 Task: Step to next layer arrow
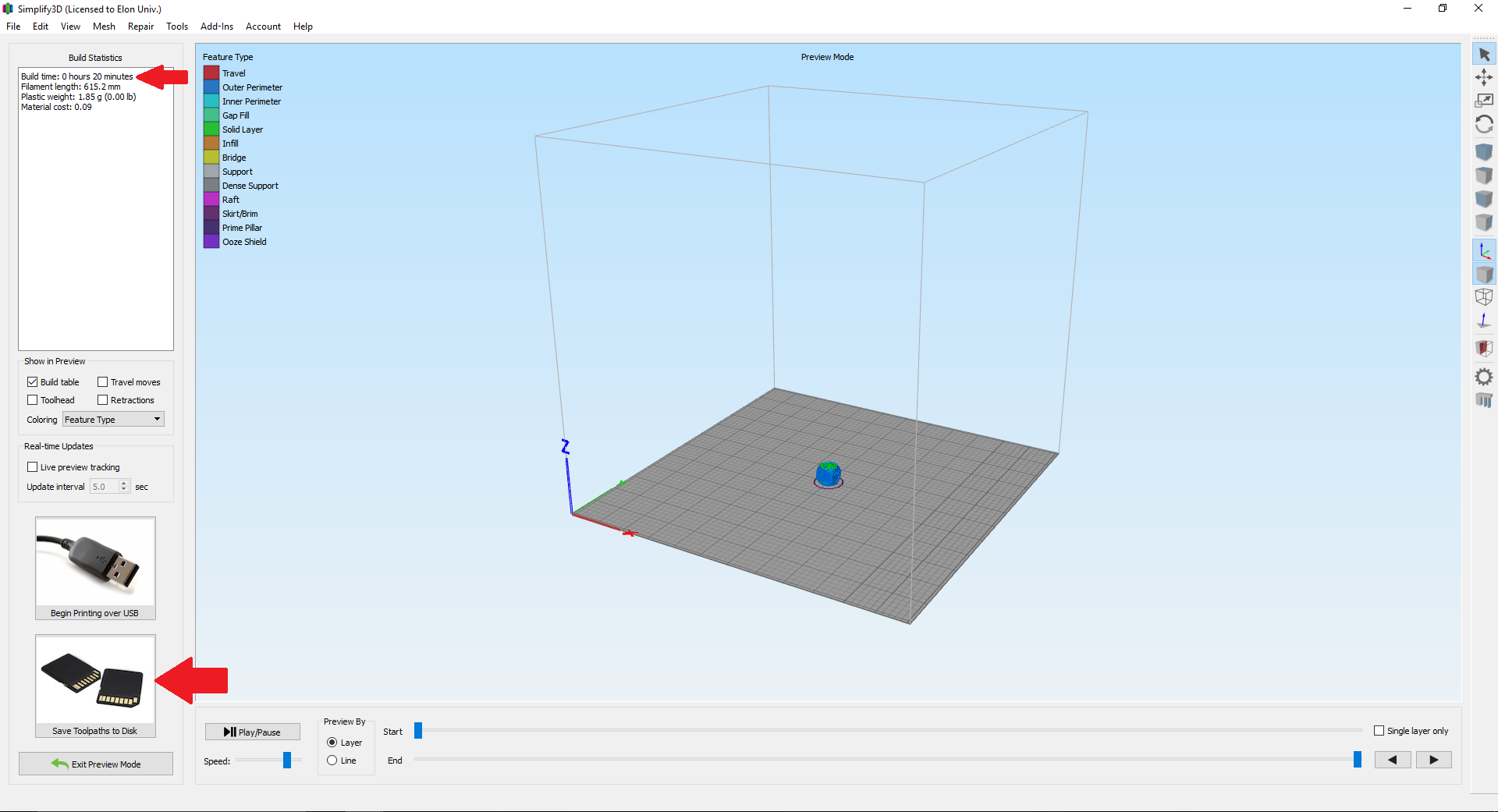pyautogui.click(x=1434, y=760)
